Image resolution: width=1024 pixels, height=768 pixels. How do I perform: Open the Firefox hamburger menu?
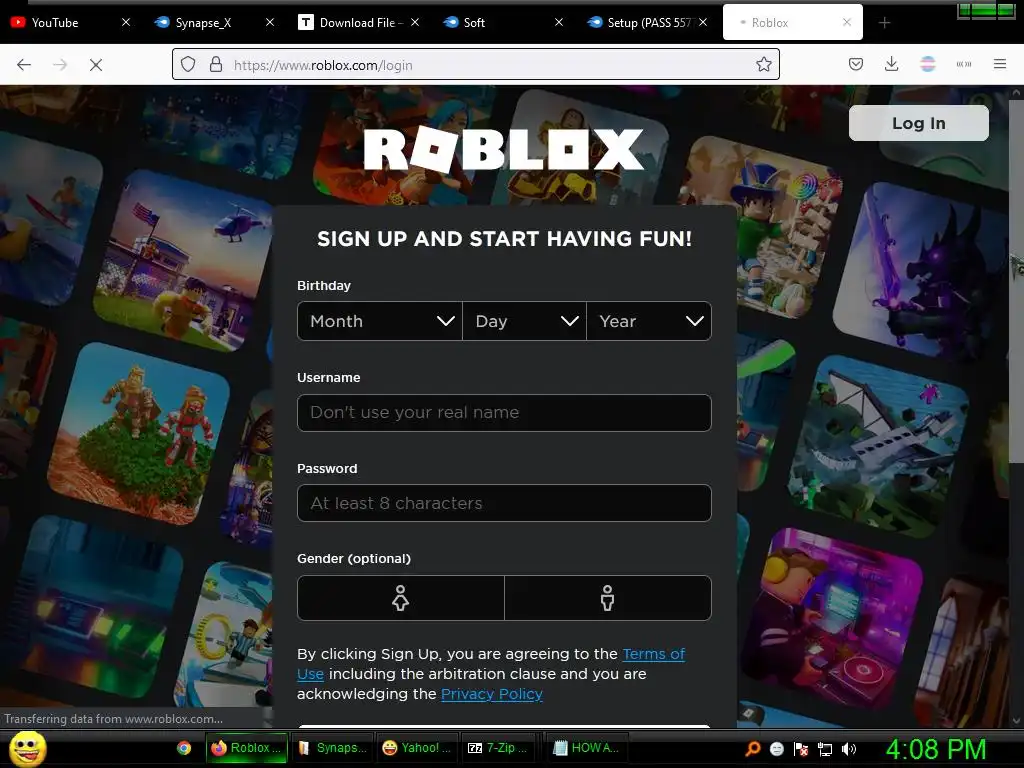(x=1000, y=64)
